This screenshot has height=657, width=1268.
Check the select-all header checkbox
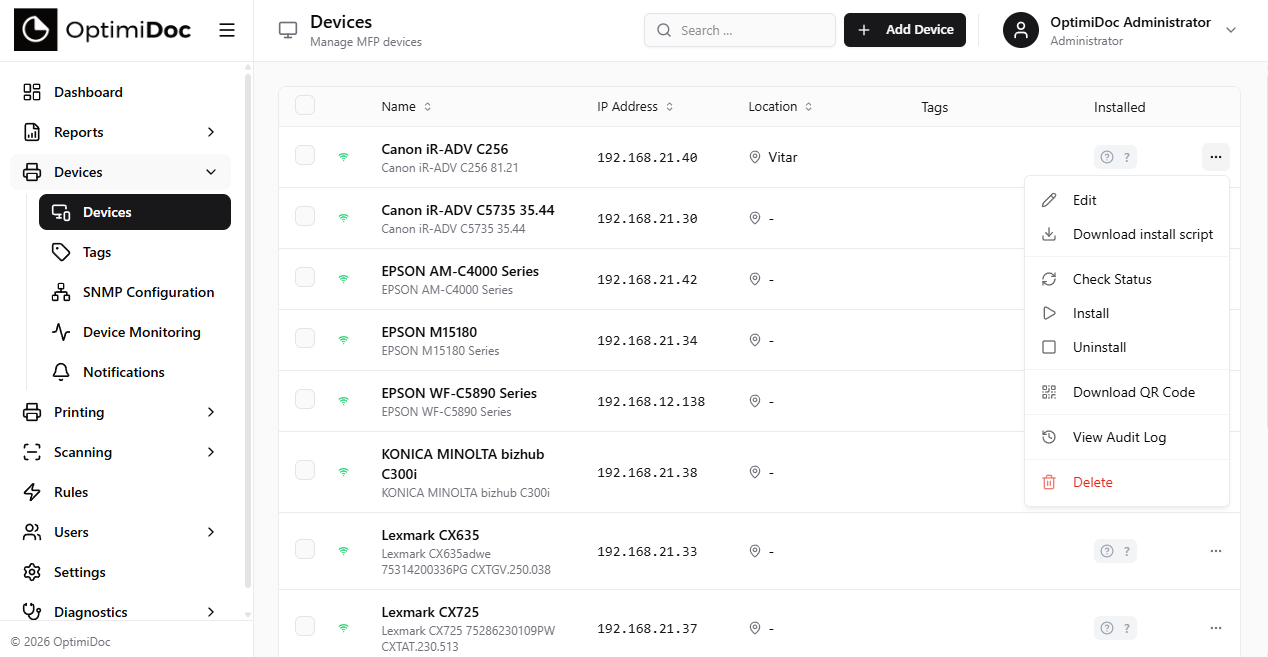tap(305, 105)
